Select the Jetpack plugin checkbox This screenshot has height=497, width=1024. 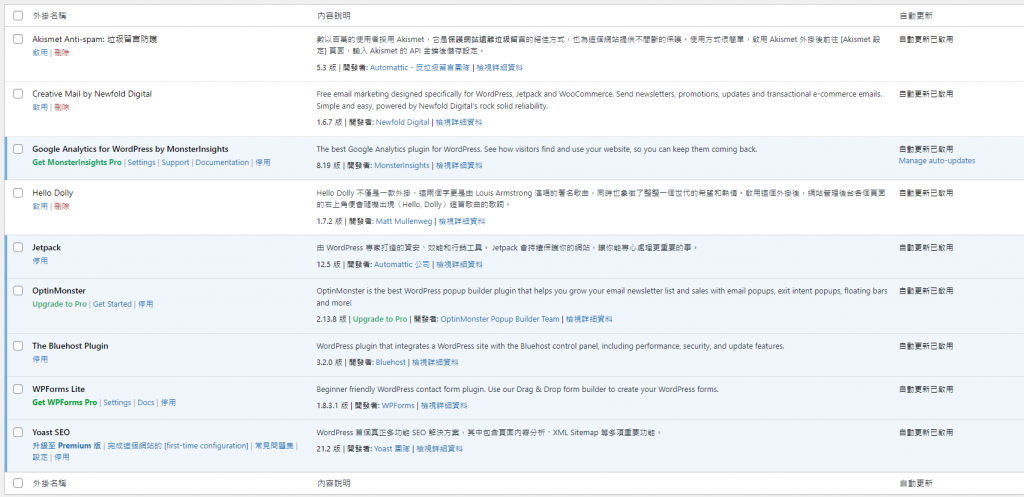(x=18, y=248)
